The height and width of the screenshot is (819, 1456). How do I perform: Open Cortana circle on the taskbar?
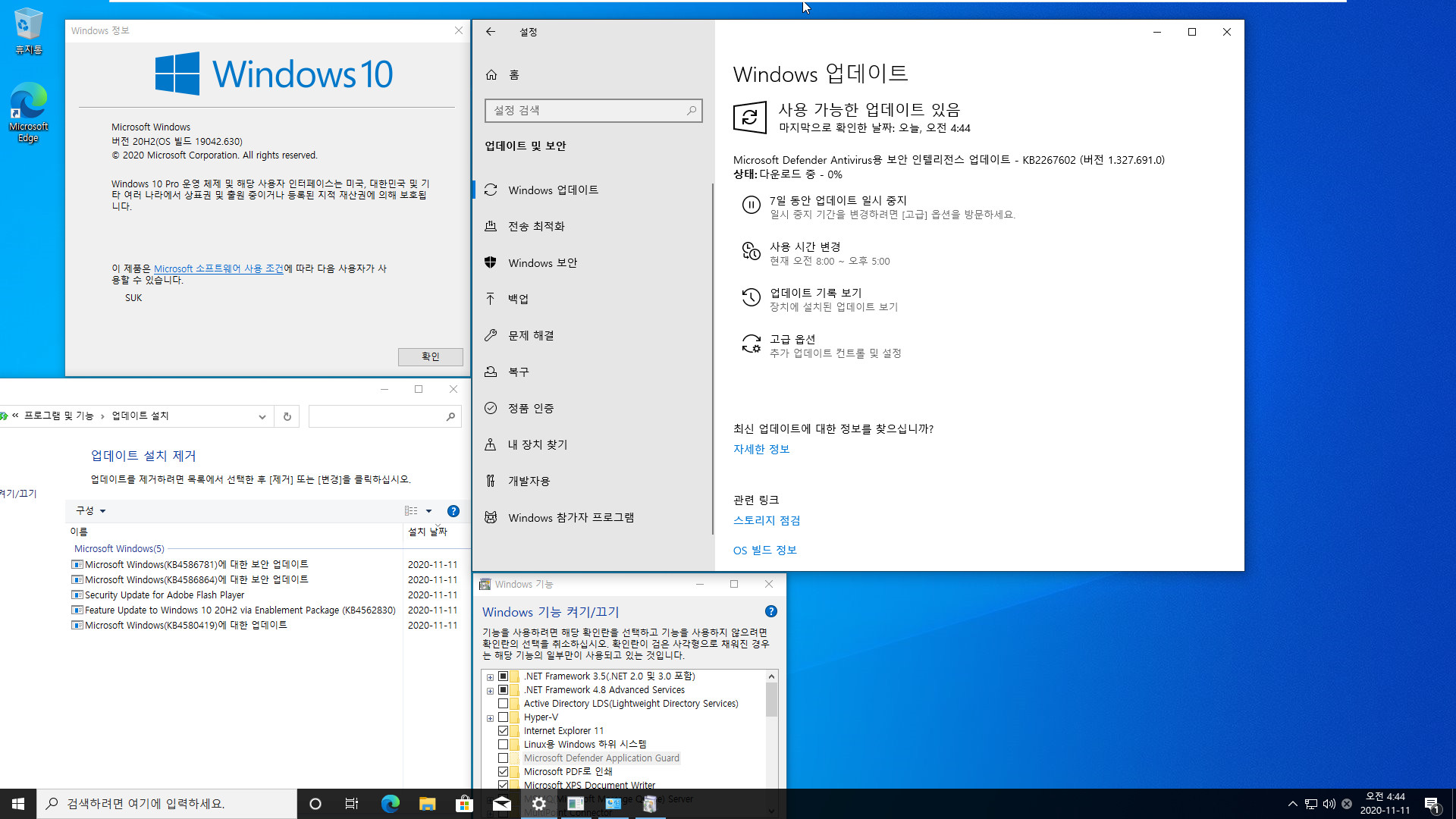point(315,804)
